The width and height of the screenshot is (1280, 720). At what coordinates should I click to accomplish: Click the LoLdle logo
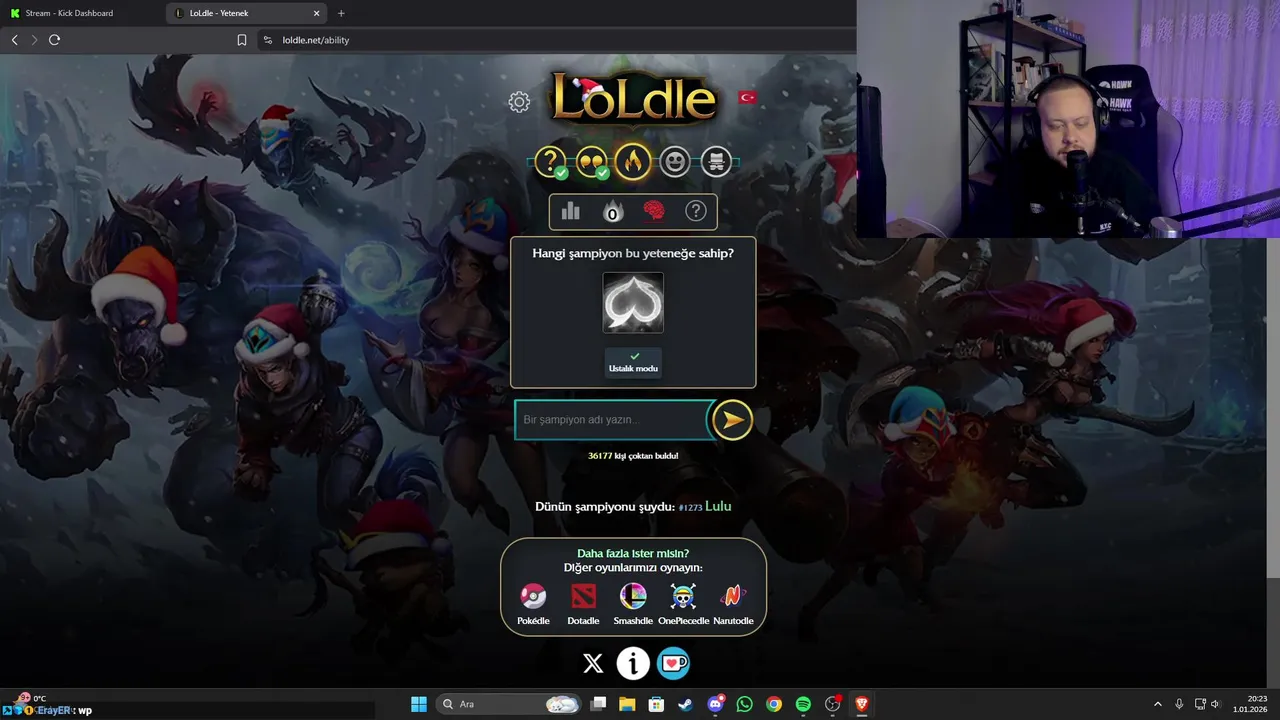click(x=633, y=98)
